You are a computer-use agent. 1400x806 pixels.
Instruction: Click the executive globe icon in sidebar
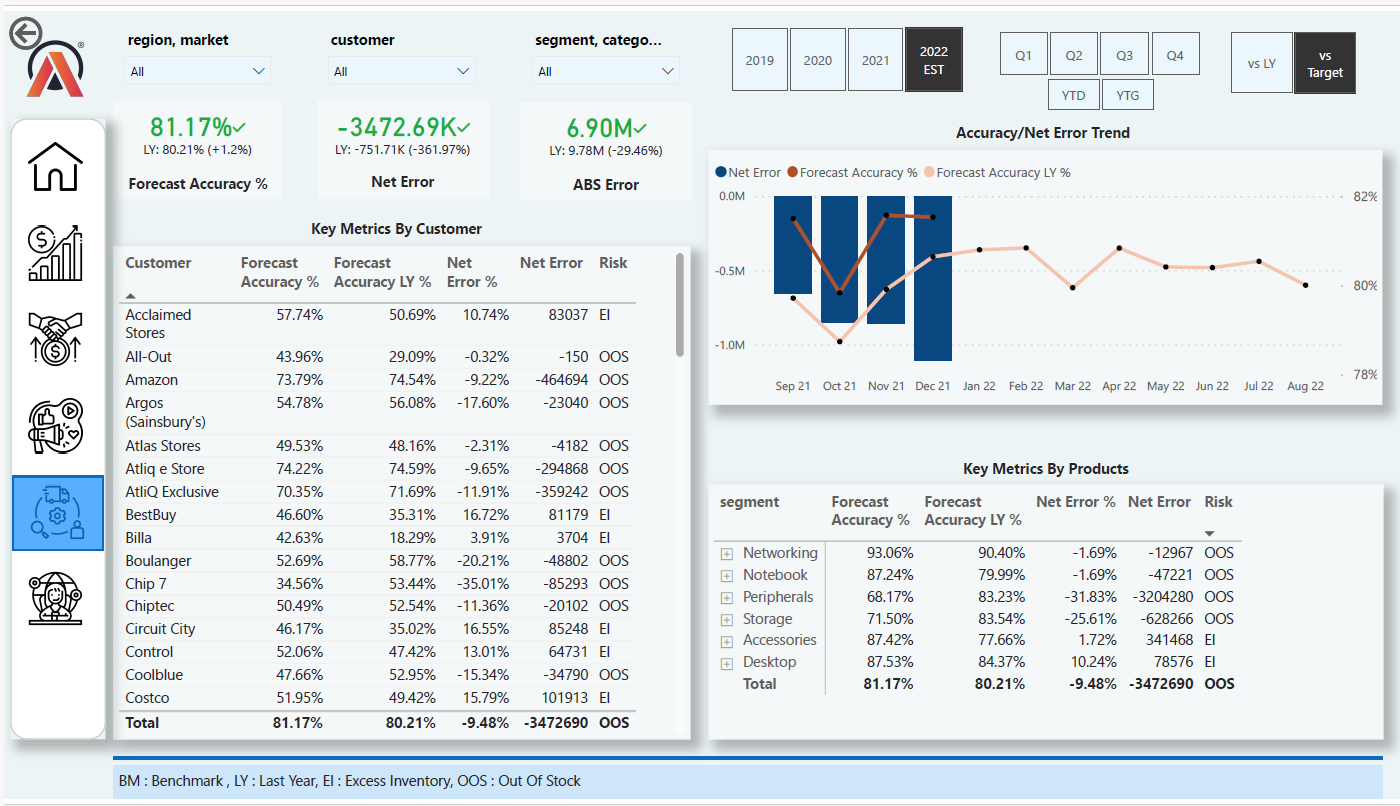(x=57, y=598)
